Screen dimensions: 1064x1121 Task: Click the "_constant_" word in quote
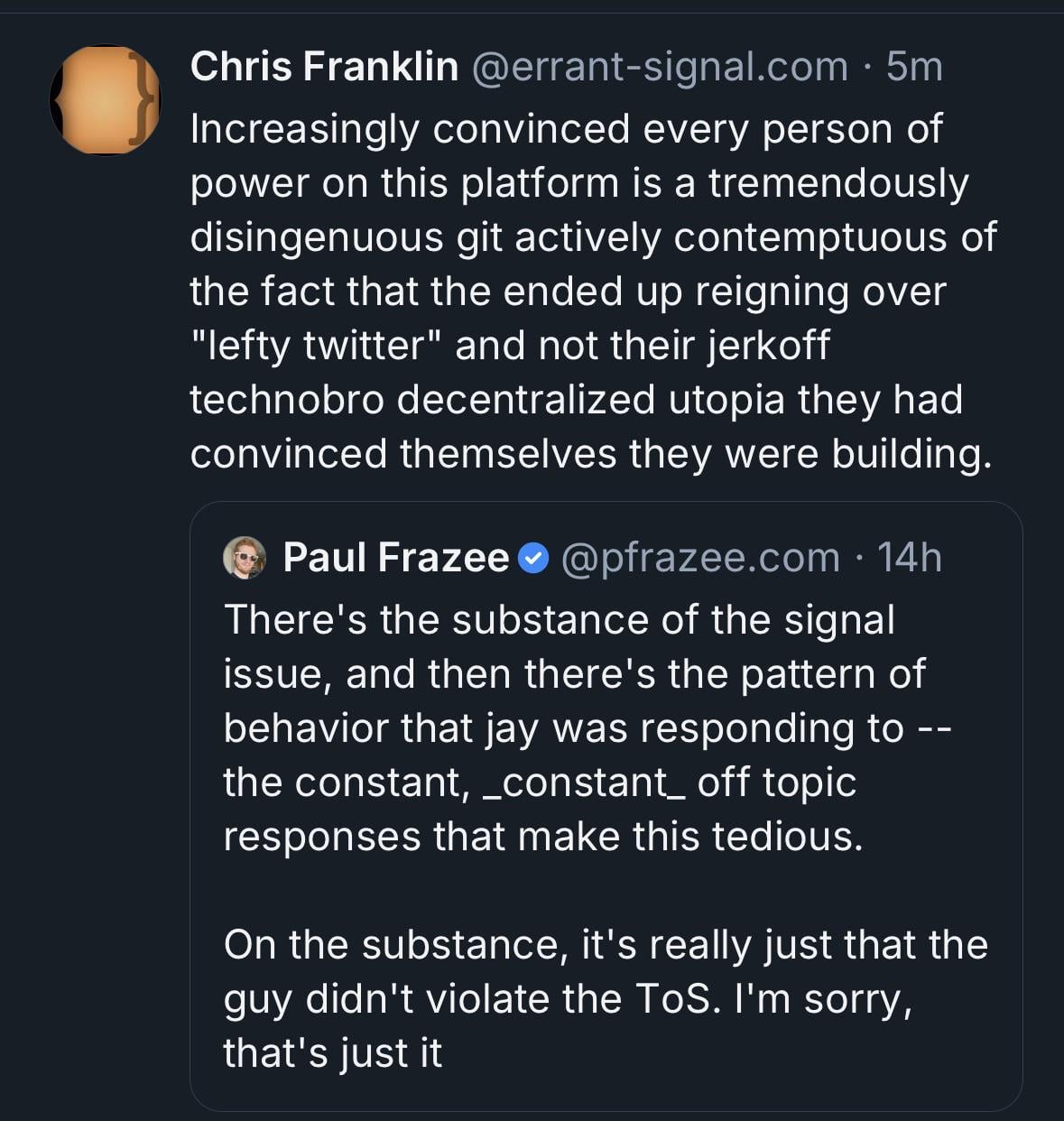click(x=585, y=783)
